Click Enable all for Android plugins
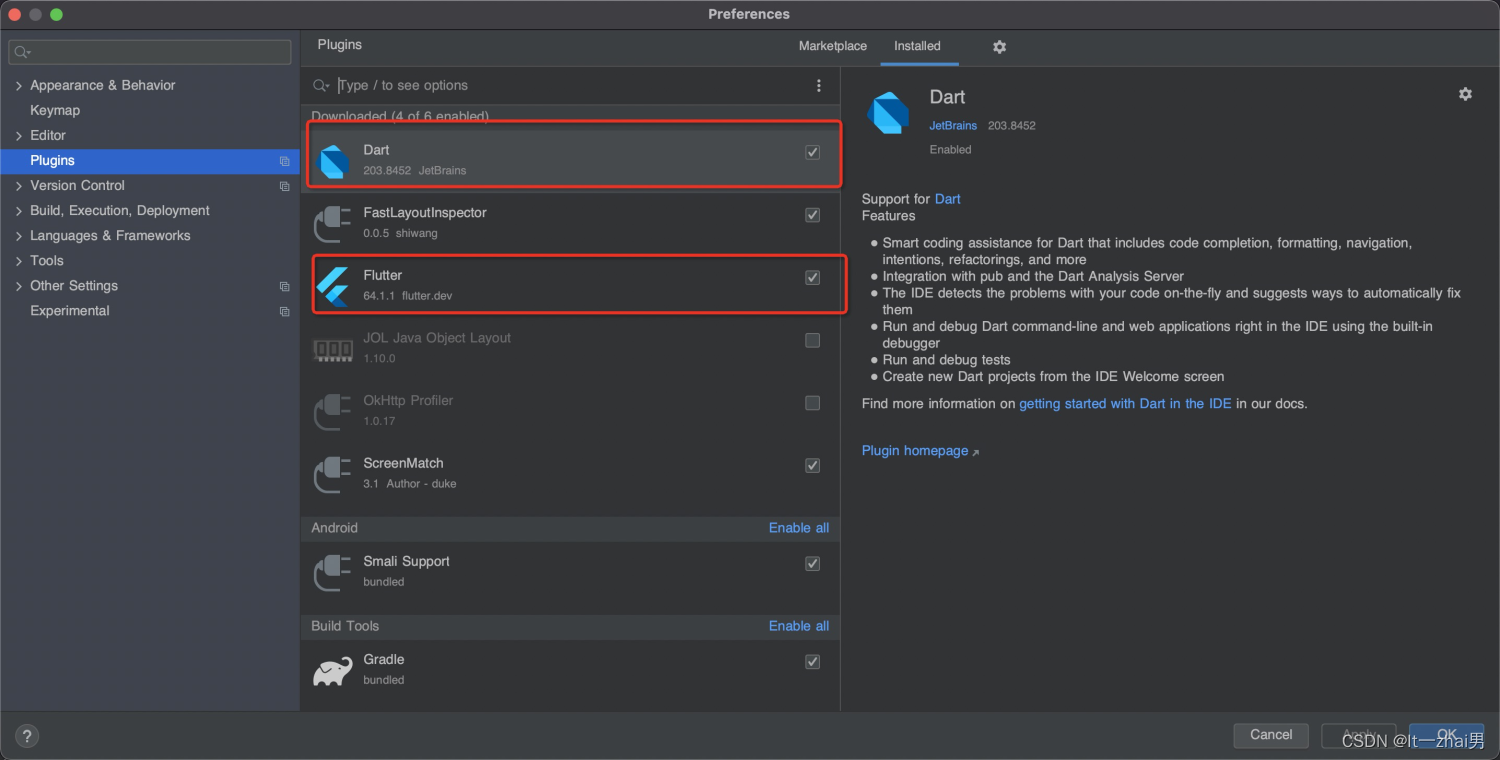The image size is (1500, 760). coord(799,528)
